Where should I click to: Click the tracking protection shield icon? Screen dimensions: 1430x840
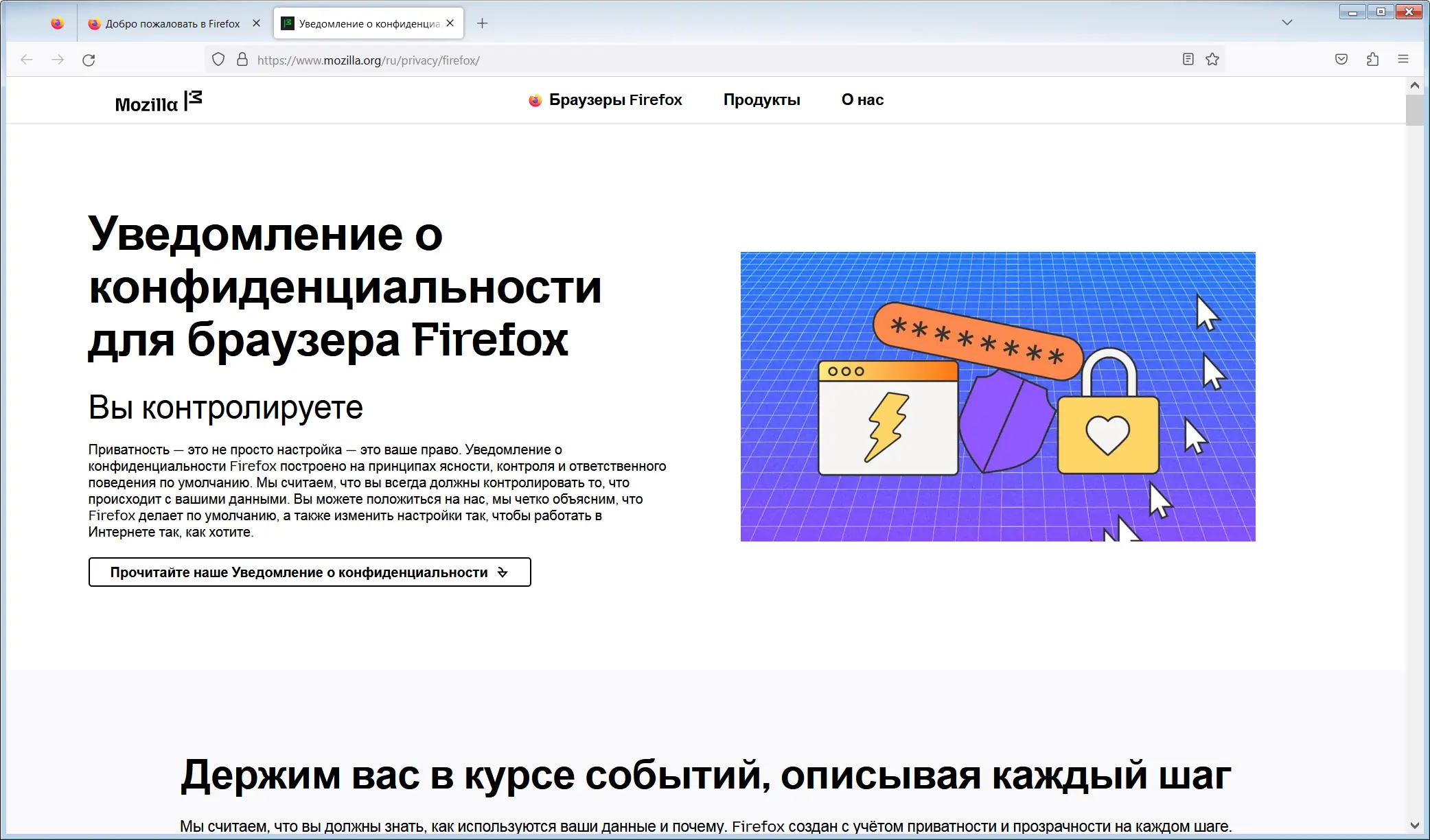pos(218,59)
